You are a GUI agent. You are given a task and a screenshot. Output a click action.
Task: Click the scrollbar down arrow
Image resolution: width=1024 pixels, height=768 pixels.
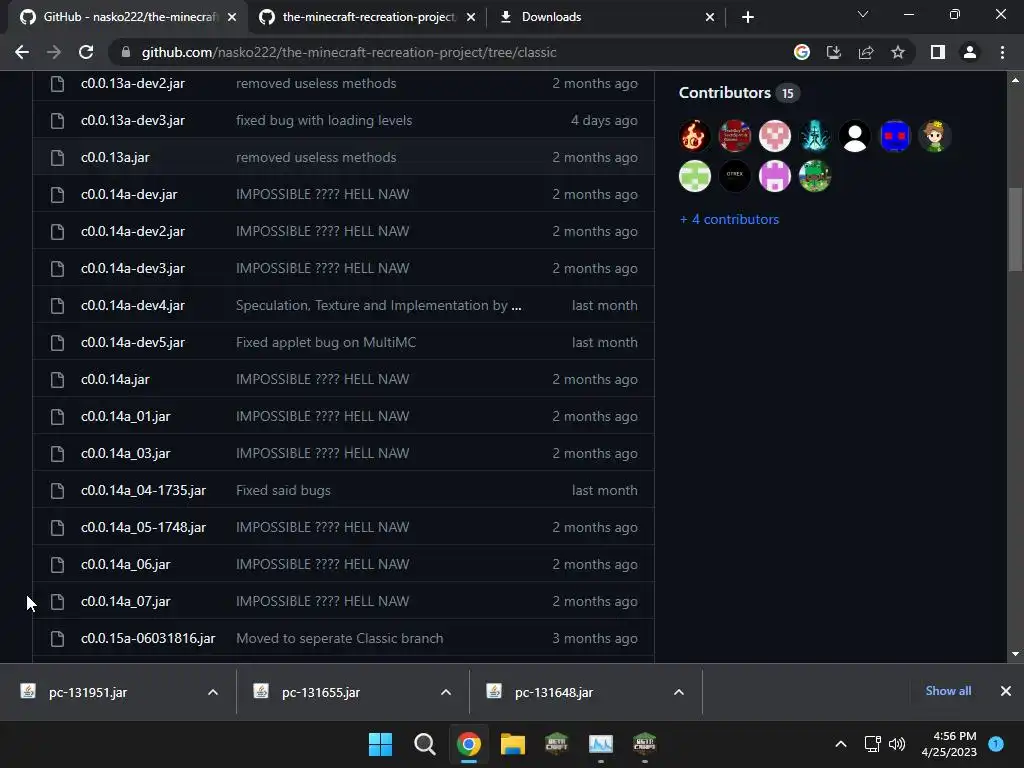(x=1015, y=654)
